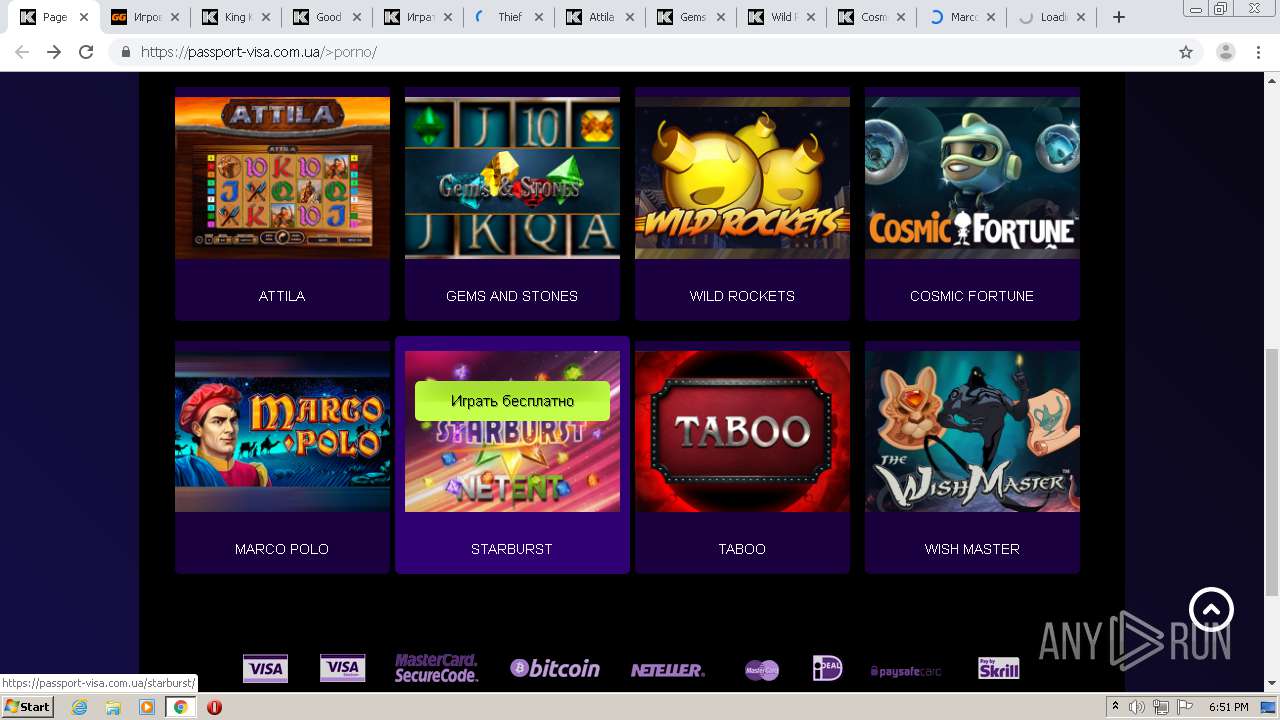Open File Explorer from the taskbar
1280x720 pixels.
[x=113, y=707]
